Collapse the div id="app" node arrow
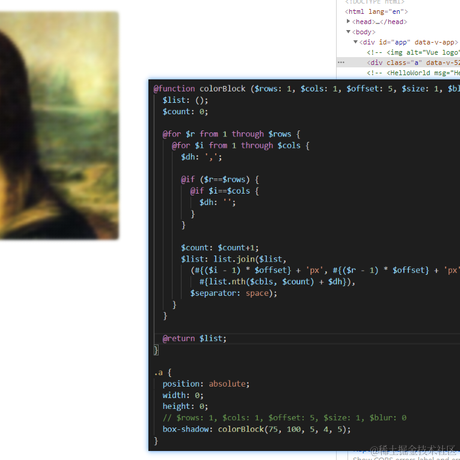Screen dimensions: 460x460 coord(355,42)
